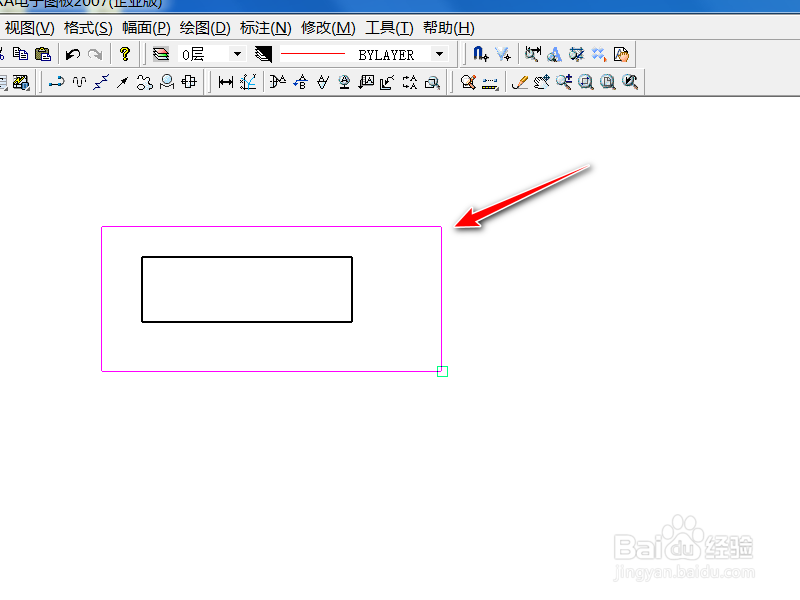This screenshot has height=600, width=800.
Task: Click the surface roughness triangle symbol icon
Action: tap(322, 82)
